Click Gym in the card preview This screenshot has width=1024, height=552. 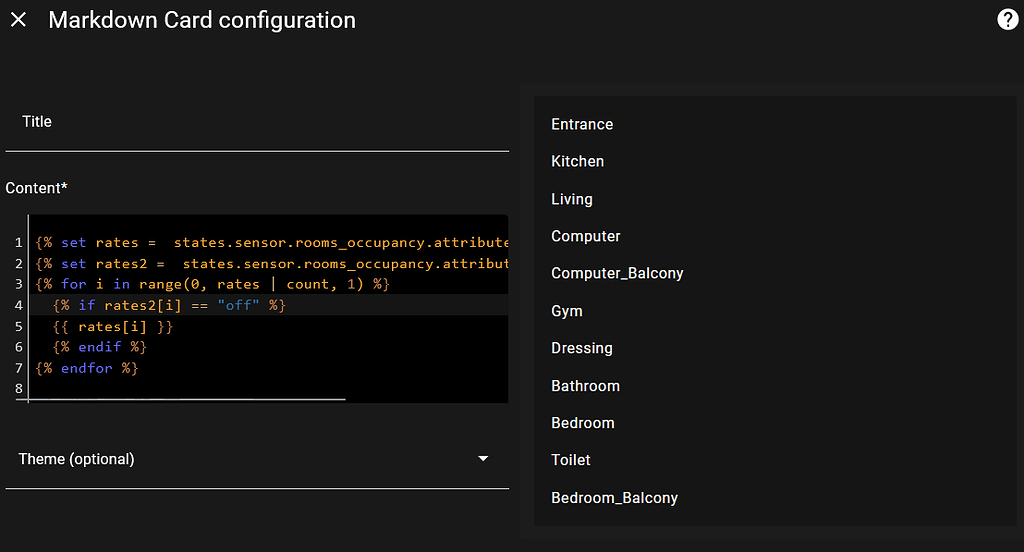[567, 311]
